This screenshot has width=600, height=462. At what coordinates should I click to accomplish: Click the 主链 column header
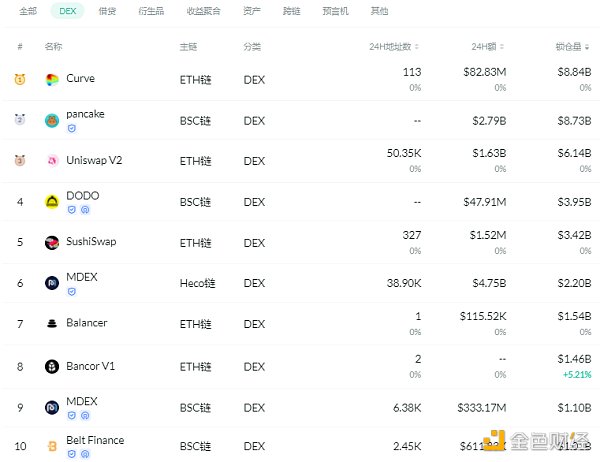click(188, 47)
